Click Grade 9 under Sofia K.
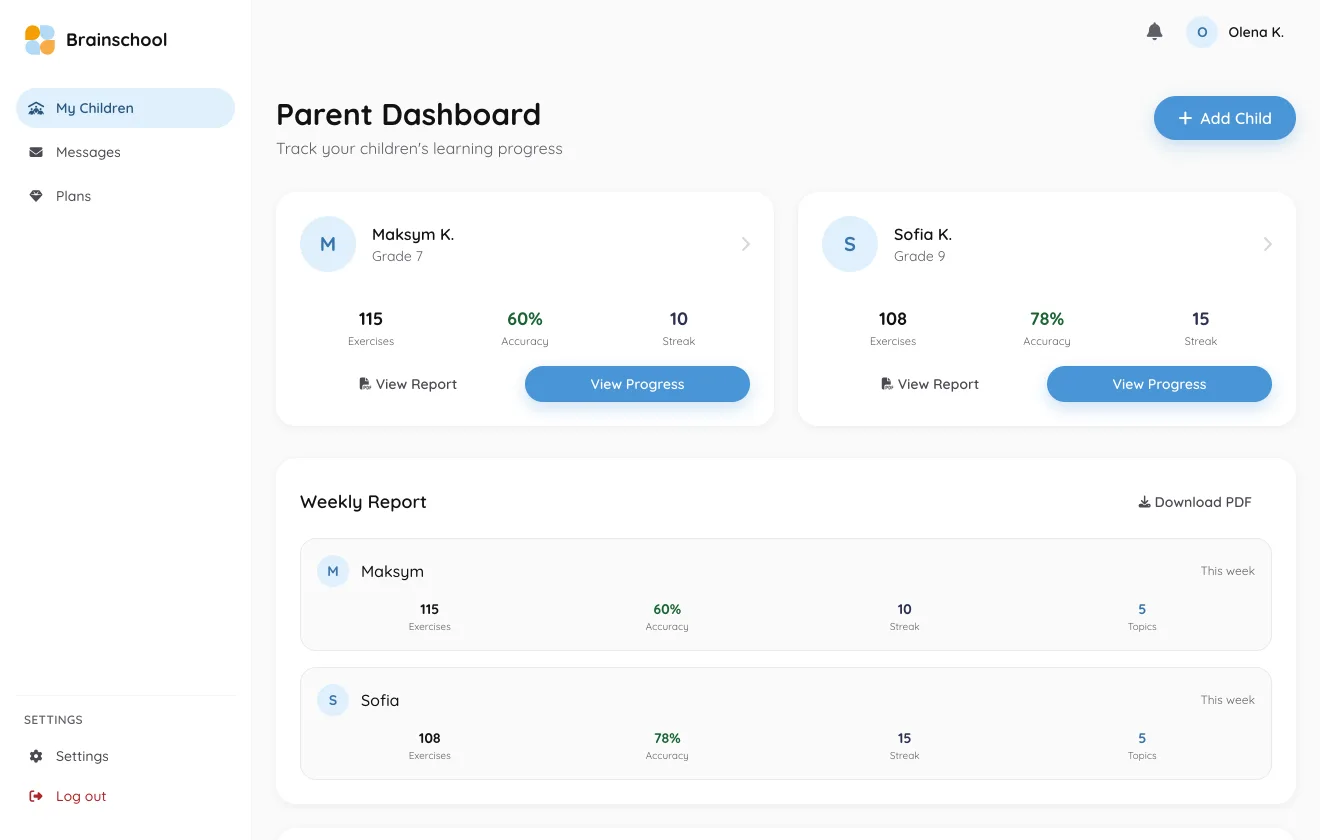The image size is (1320, 840). [x=919, y=256]
